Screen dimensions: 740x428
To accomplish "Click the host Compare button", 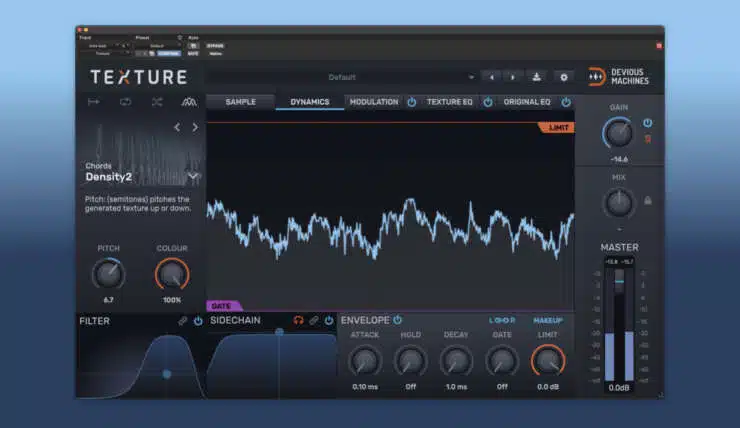I will pyautogui.click(x=168, y=53).
